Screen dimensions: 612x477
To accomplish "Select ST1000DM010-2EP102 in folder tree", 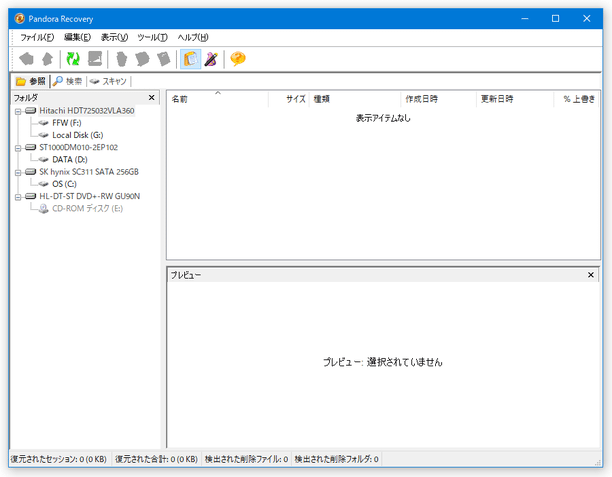I will tap(78, 148).
